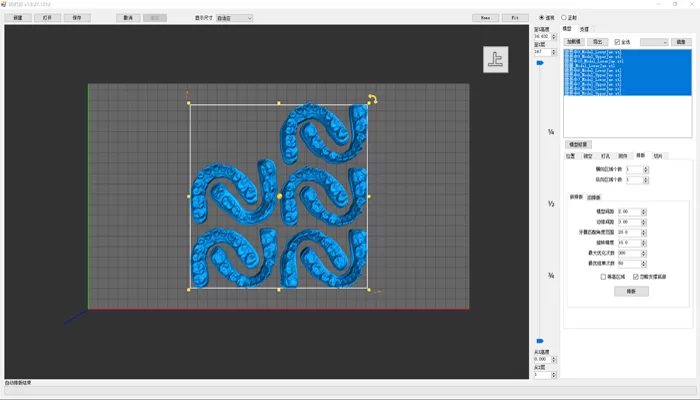Click the 排版 layout button below checkboxes
The image size is (700, 400).
pyautogui.click(x=631, y=291)
